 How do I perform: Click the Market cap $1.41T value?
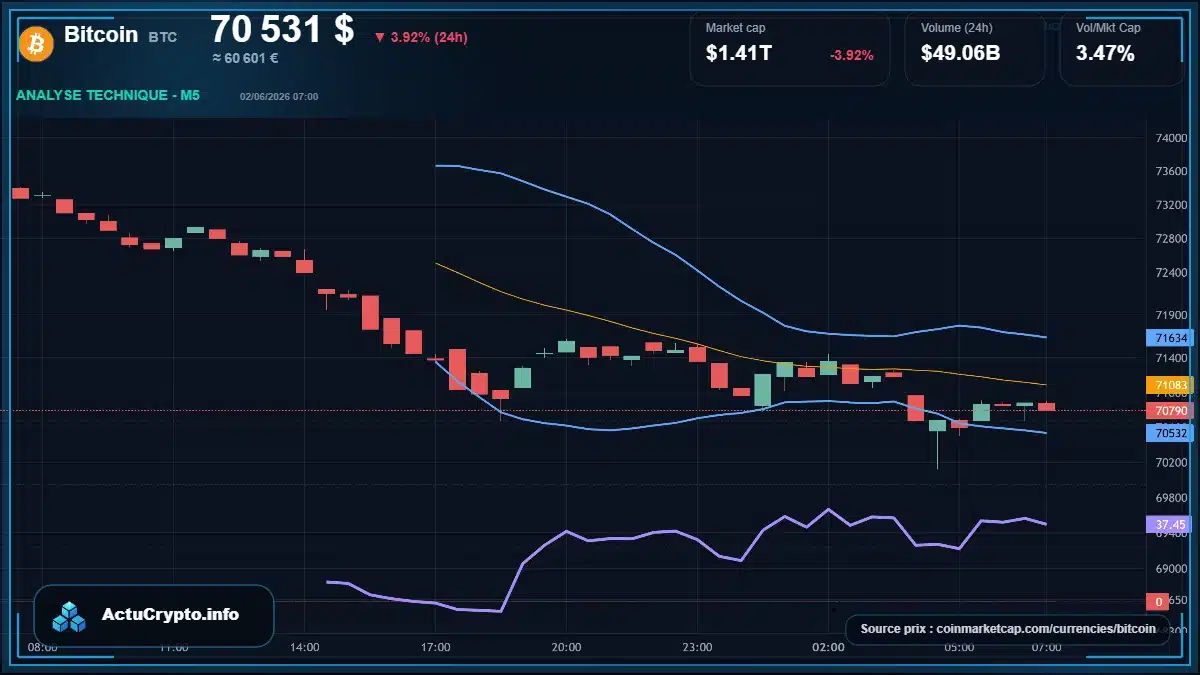(x=738, y=54)
